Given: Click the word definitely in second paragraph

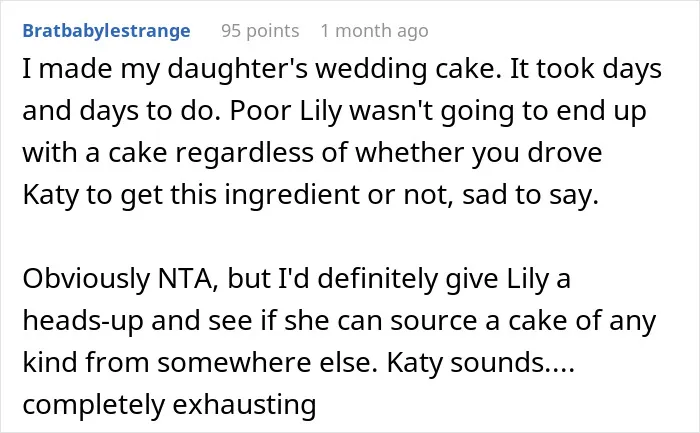Looking at the screenshot, I should tap(378, 279).
